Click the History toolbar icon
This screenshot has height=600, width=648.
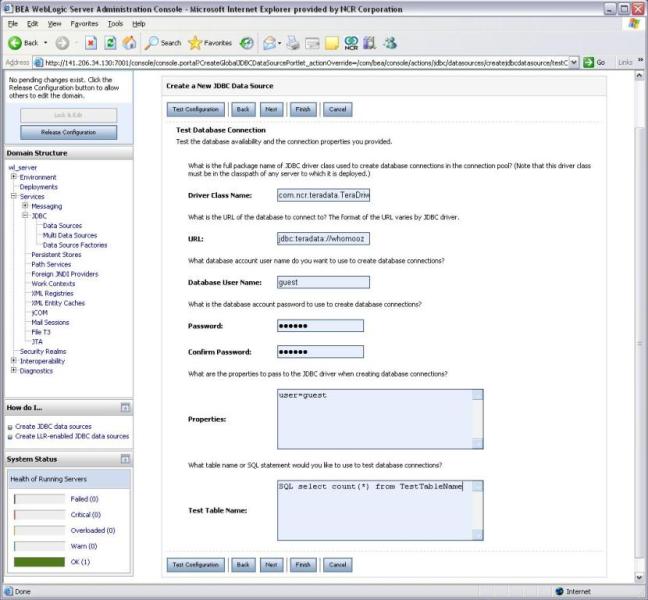247,43
